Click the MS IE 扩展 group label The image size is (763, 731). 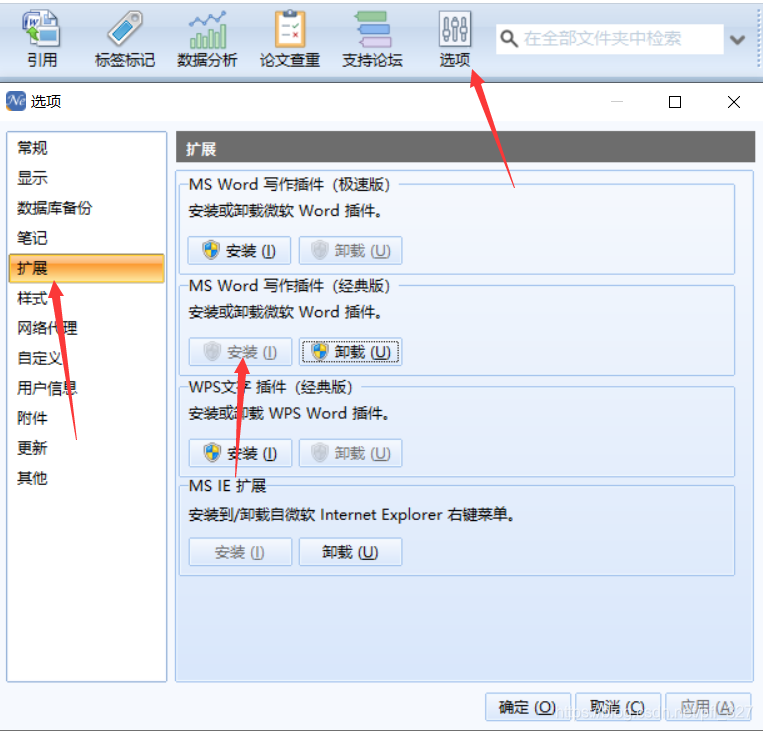pyautogui.click(x=227, y=486)
